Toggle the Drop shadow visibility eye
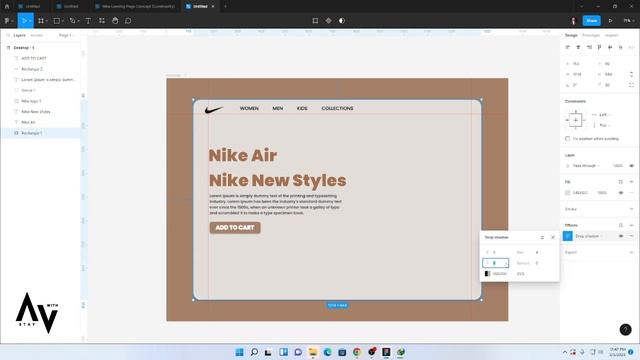The image size is (640, 360). [621, 236]
